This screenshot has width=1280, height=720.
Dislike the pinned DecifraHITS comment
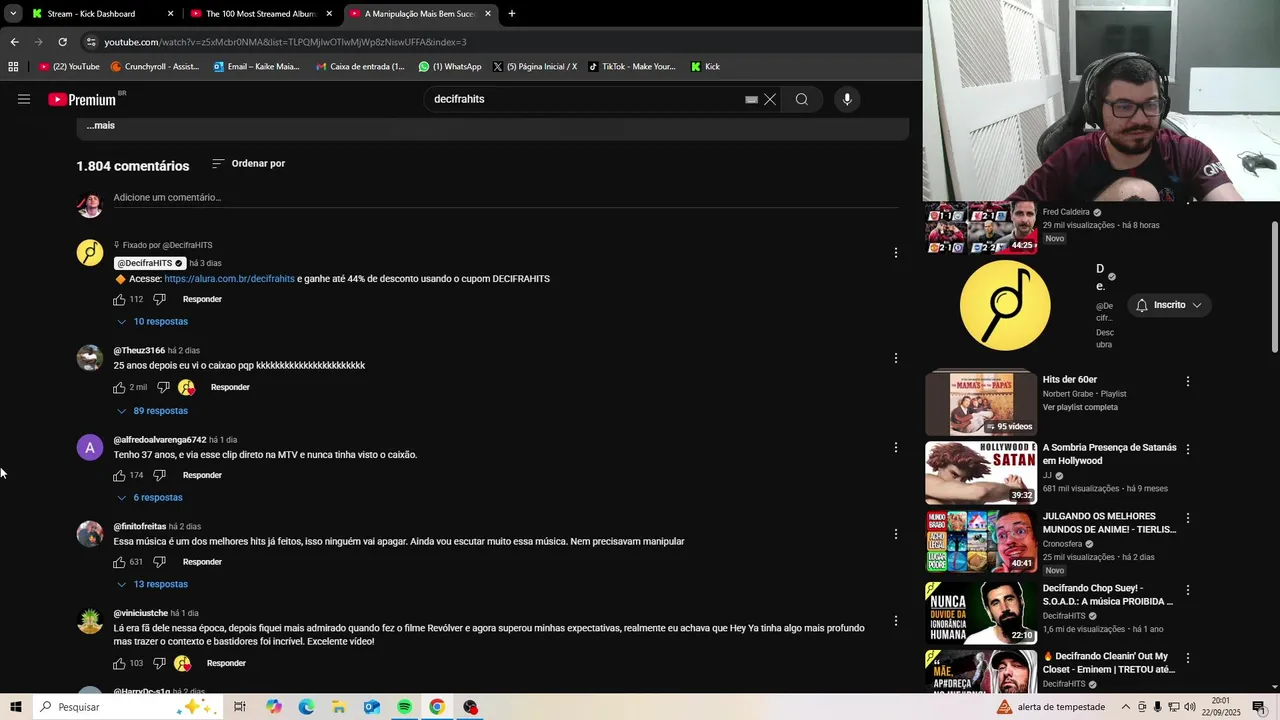point(159,299)
